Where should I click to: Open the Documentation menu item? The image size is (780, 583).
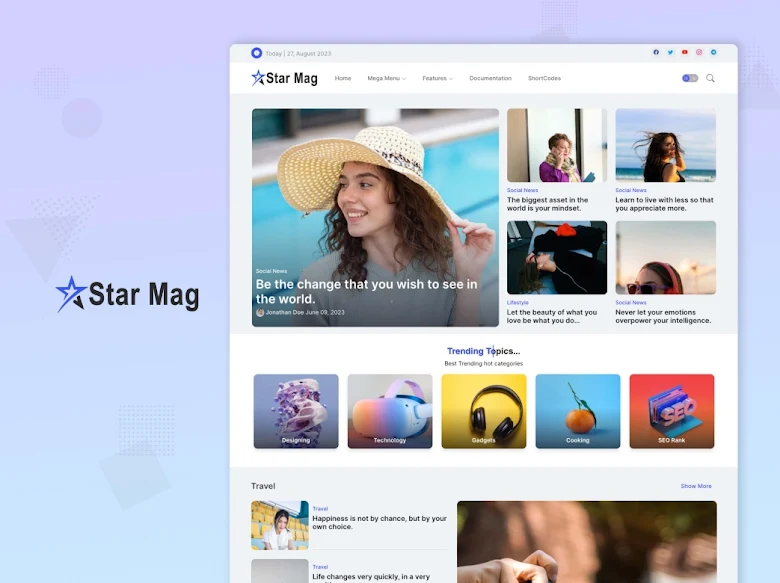pyautogui.click(x=490, y=78)
